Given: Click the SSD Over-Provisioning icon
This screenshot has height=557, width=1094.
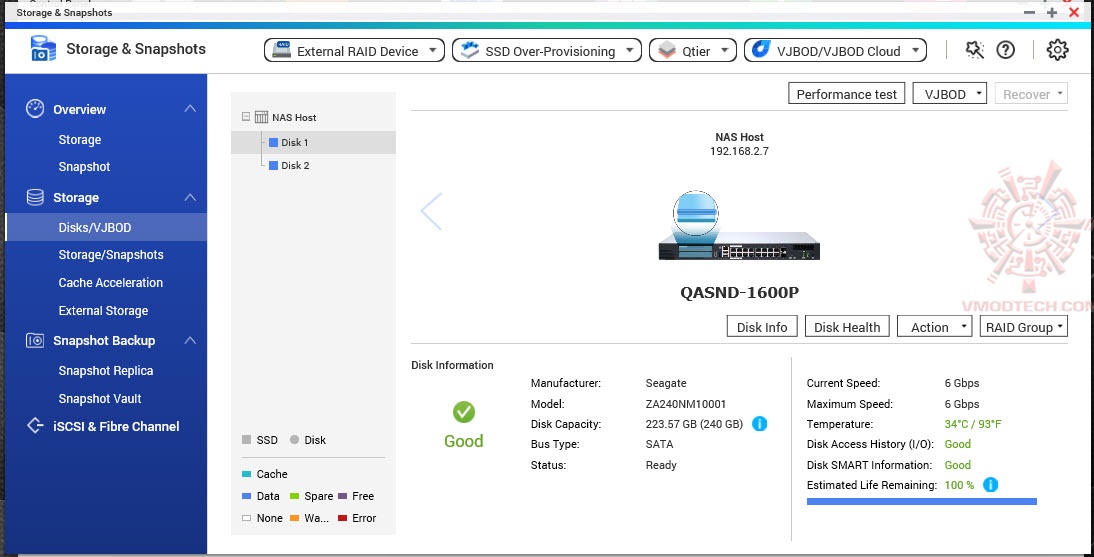Looking at the screenshot, I should click(x=470, y=50).
